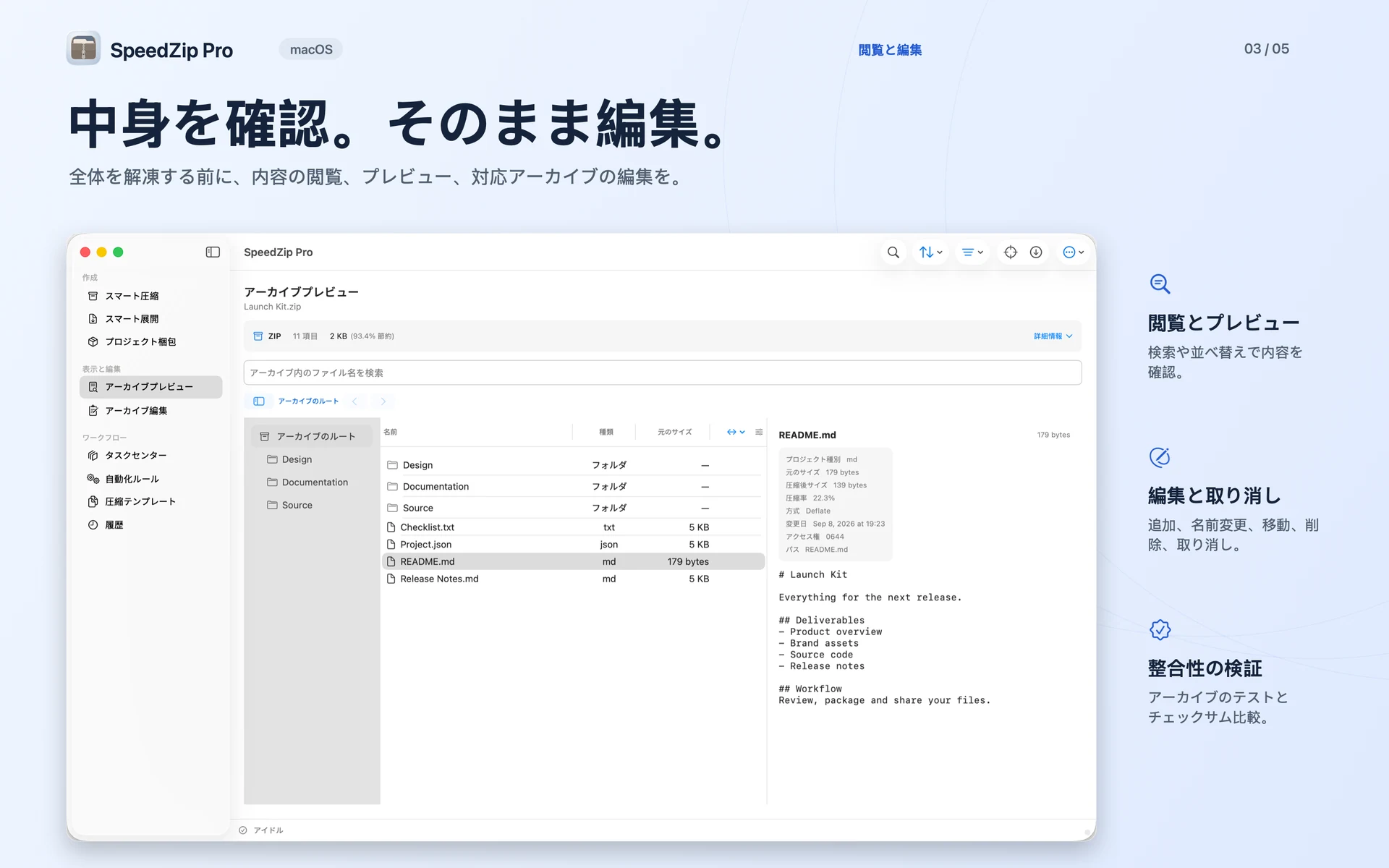Expand 詳細情報 details link
The width and height of the screenshot is (1389, 868).
click(x=1053, y=336)
